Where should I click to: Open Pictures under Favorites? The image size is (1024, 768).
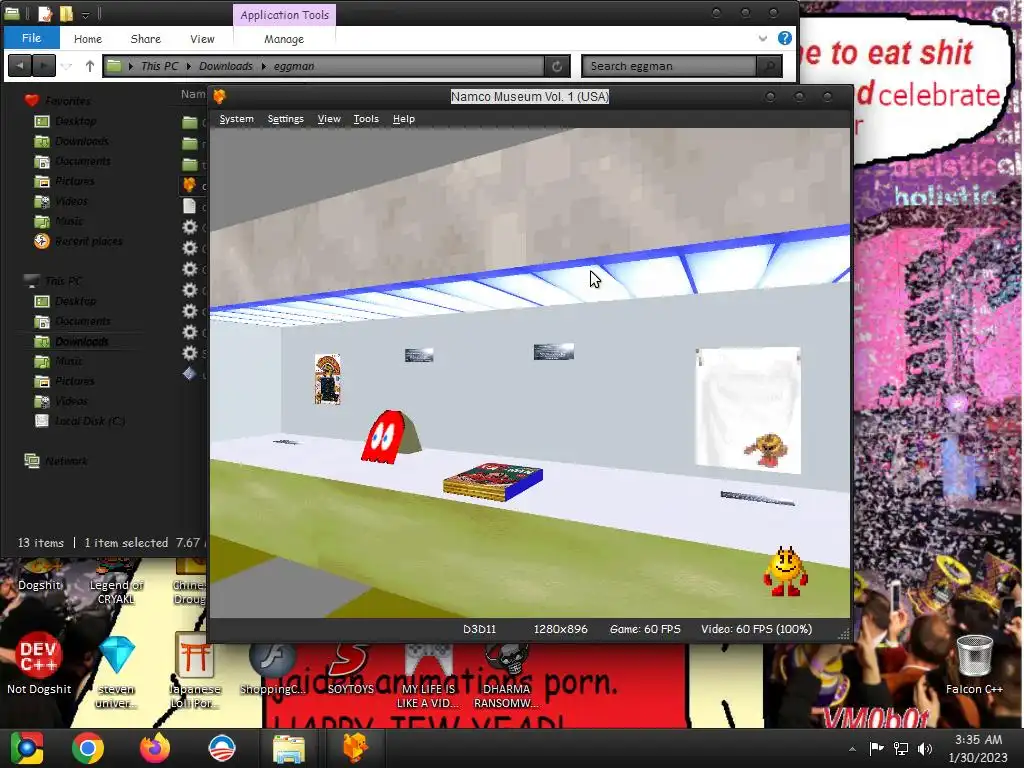coord(74,181)
